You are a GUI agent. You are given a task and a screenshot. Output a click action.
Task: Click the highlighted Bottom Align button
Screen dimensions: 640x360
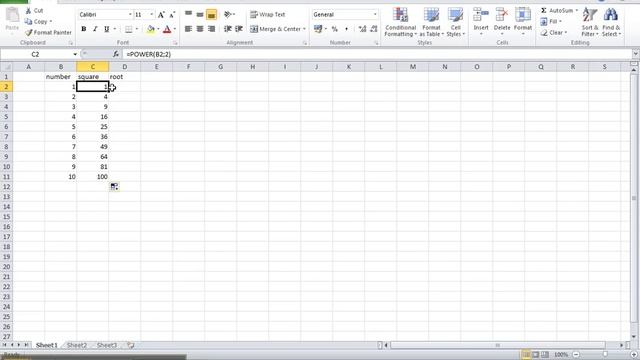click(x=211, y=15)
